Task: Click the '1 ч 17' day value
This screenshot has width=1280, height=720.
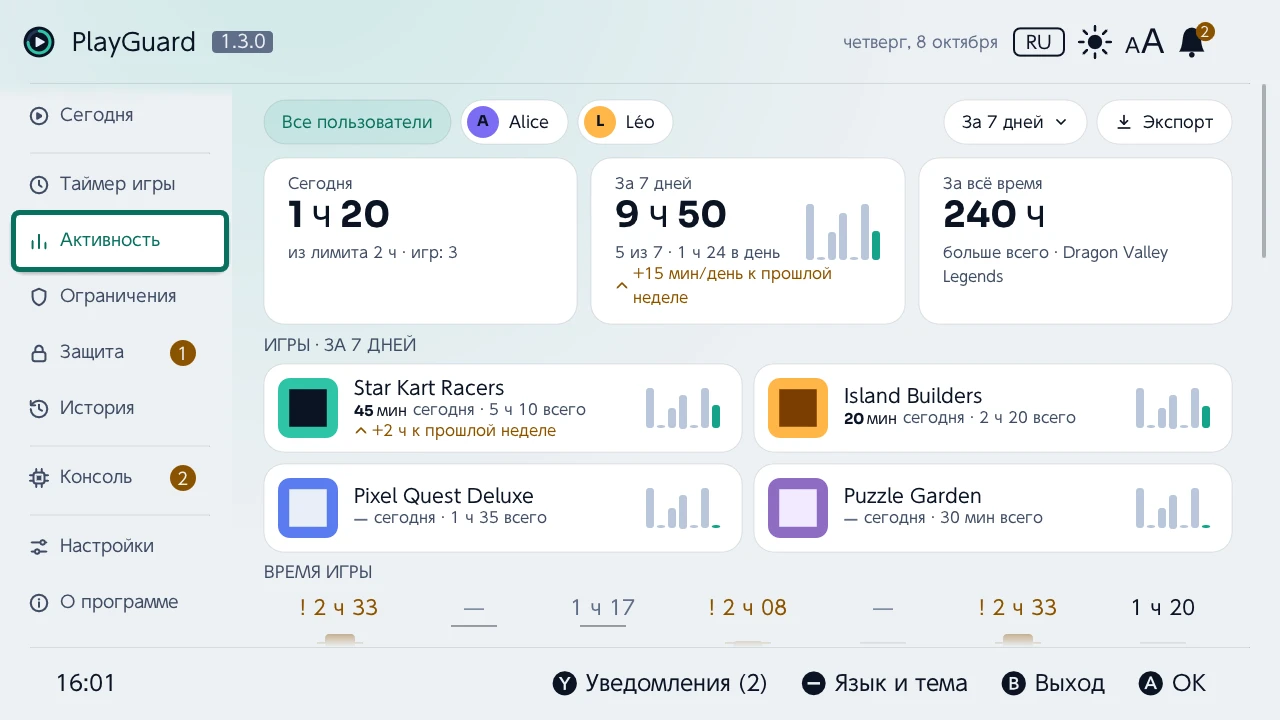Action: [603, 608]
